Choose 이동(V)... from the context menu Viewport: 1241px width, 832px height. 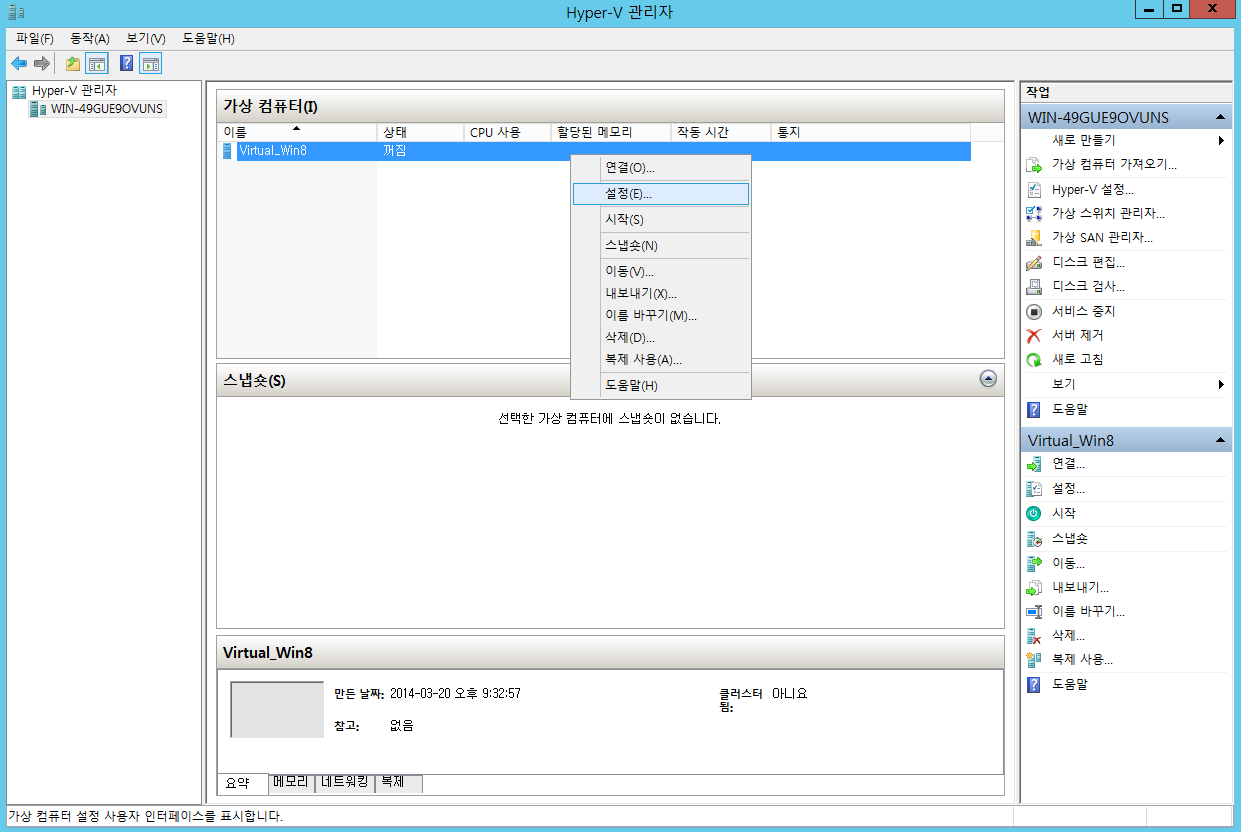(660, 272)
